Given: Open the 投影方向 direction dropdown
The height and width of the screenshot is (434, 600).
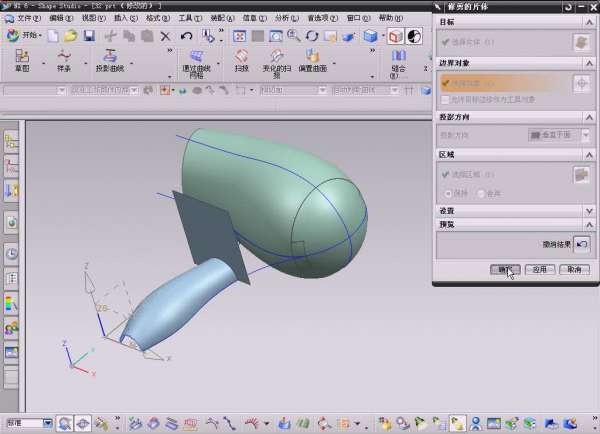Looking at the screenshot, I should [x=559, y=135].
